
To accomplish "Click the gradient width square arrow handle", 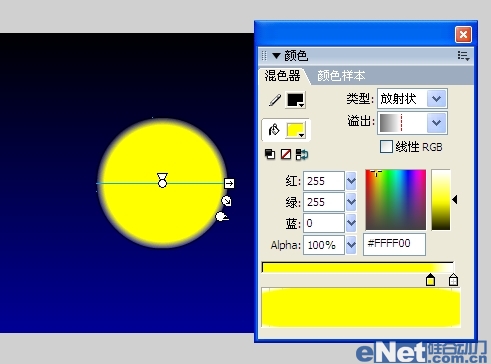I will point(229,183).
